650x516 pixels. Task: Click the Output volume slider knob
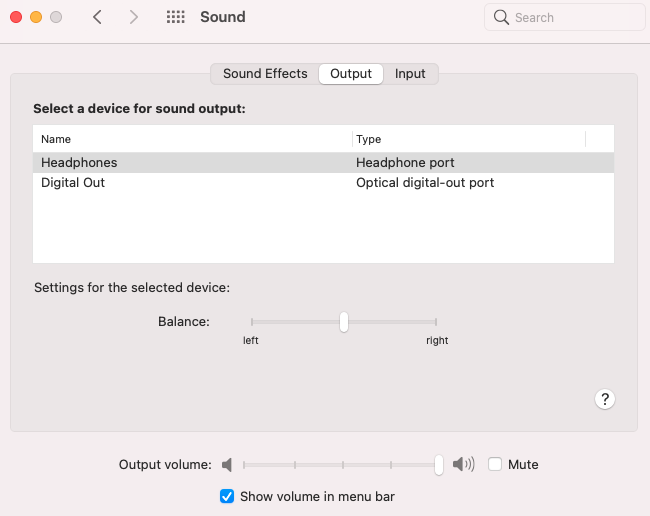coord(439,464)
